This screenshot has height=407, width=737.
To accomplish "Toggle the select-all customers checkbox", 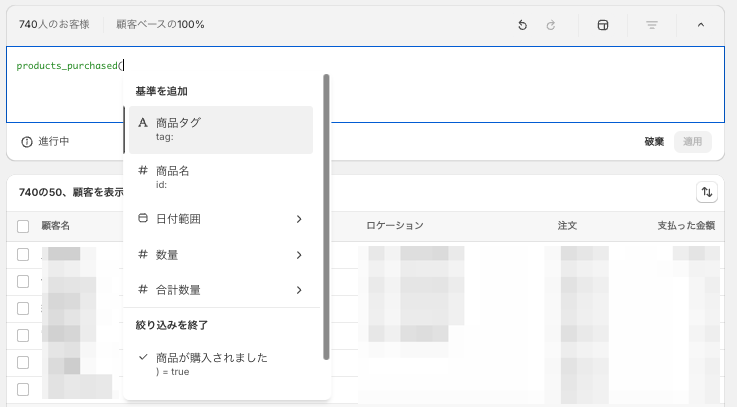I will [23, 226].
